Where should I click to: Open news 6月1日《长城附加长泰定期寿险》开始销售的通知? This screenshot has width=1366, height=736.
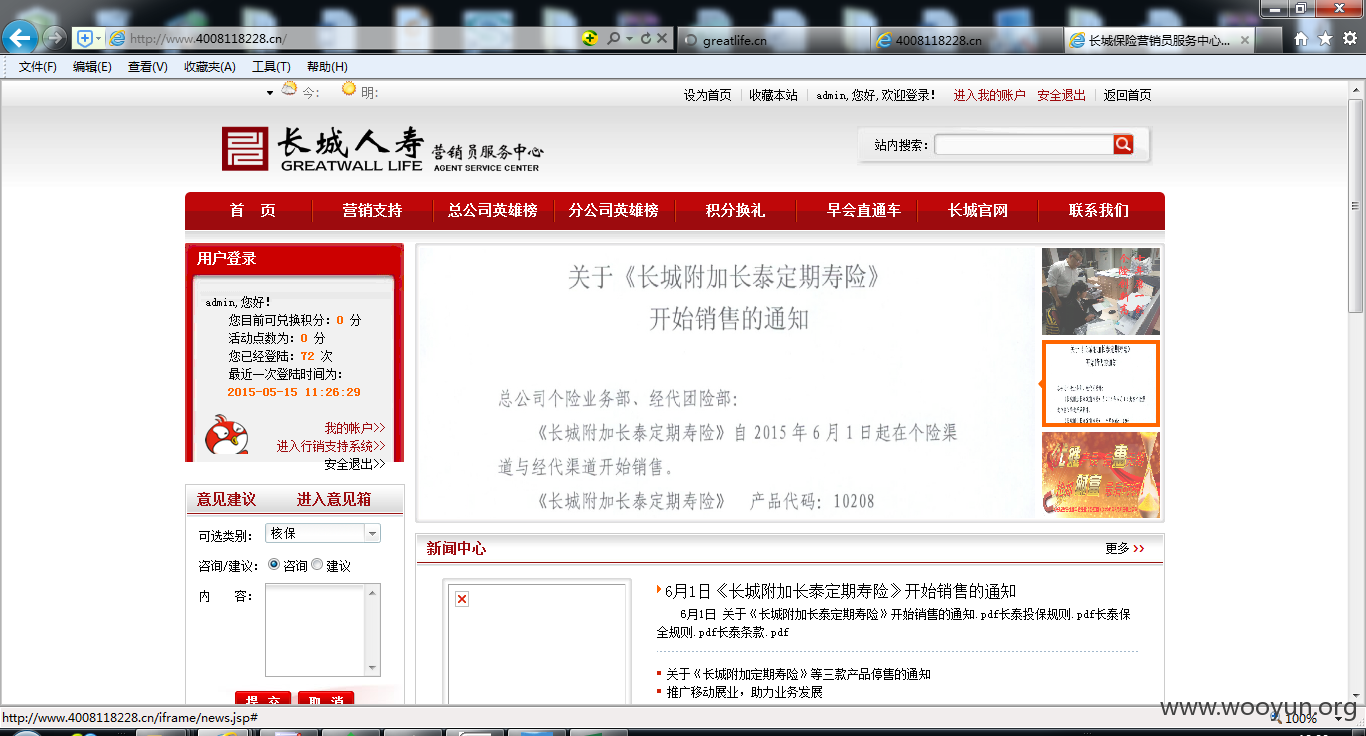pyautogui.click(x=840, y=591)
